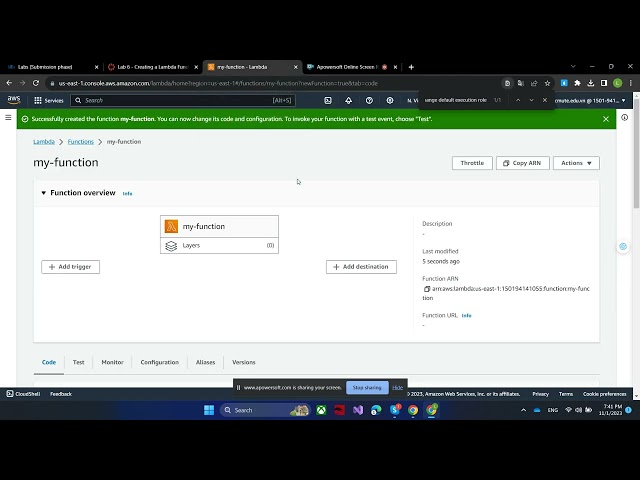Click the Lambda icon in the my-function box
The image size is (640, 480).
pos(171,226)
